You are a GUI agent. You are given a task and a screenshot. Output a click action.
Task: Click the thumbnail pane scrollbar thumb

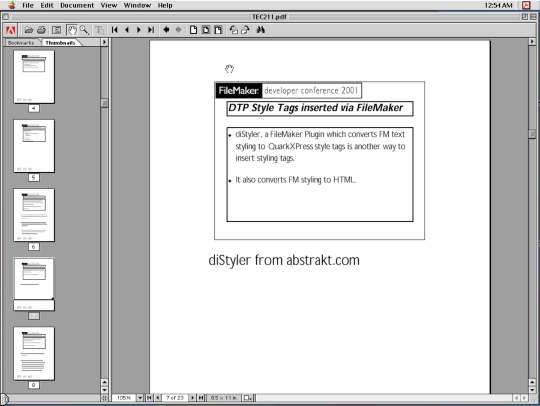(105, 103)
